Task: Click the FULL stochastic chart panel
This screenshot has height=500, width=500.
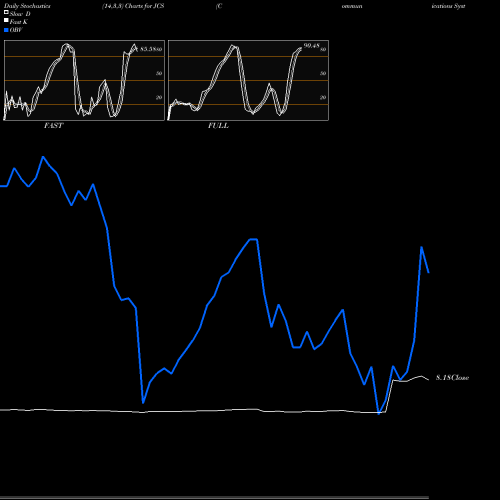Action: 248,80
